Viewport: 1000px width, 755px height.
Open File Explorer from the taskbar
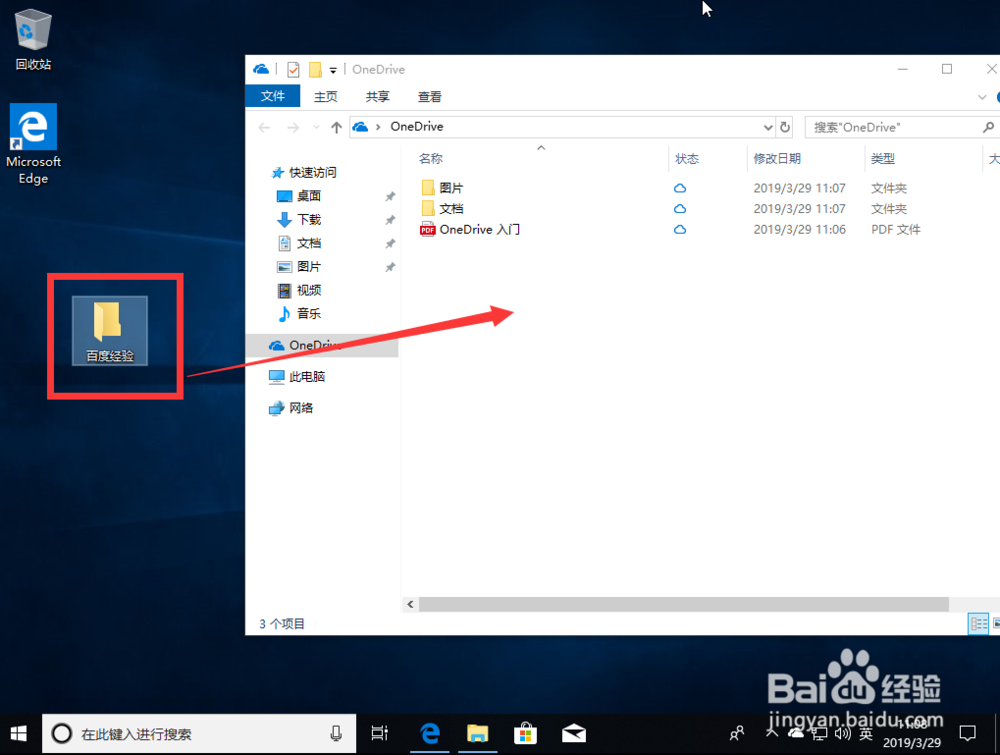pos(478,734)
